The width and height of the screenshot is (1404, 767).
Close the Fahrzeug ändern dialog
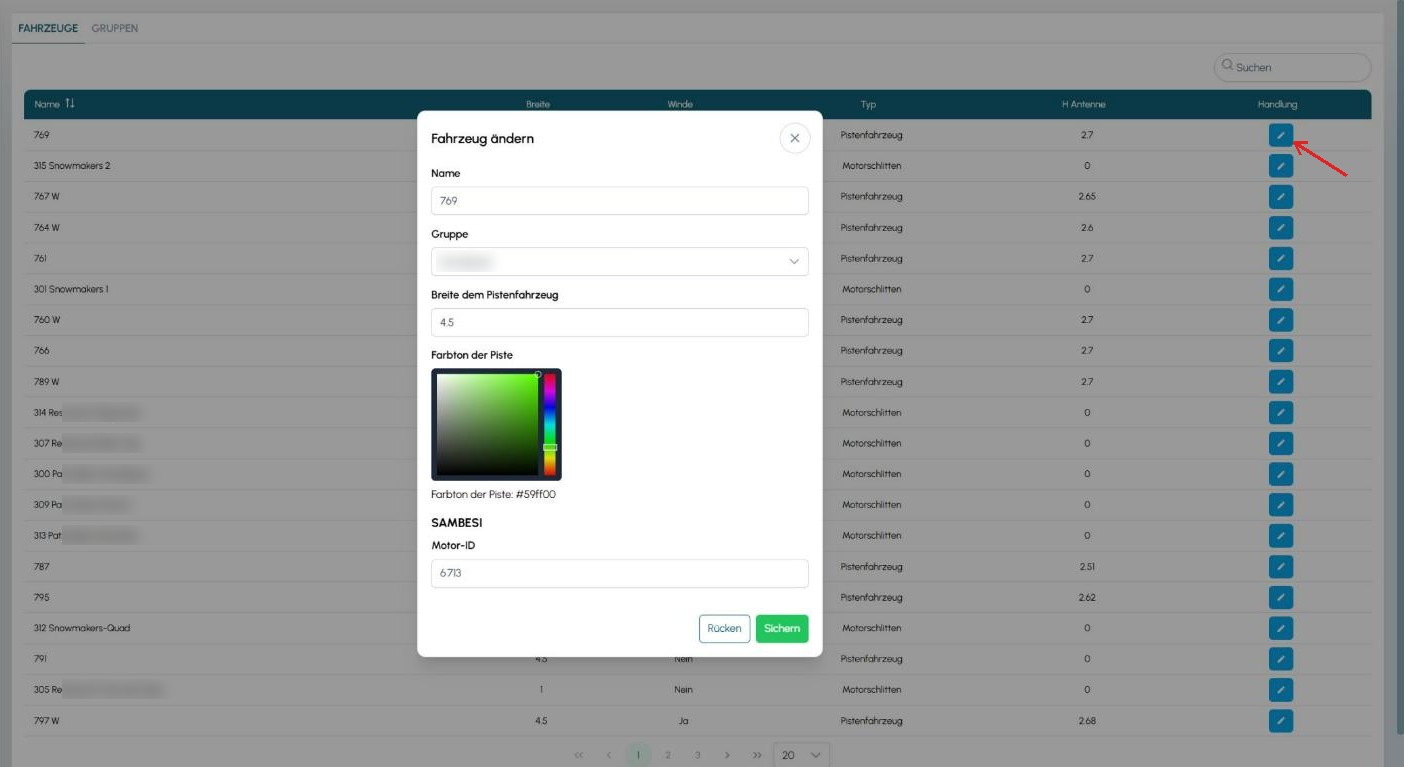pyautogui.click(x=795, y=139)
